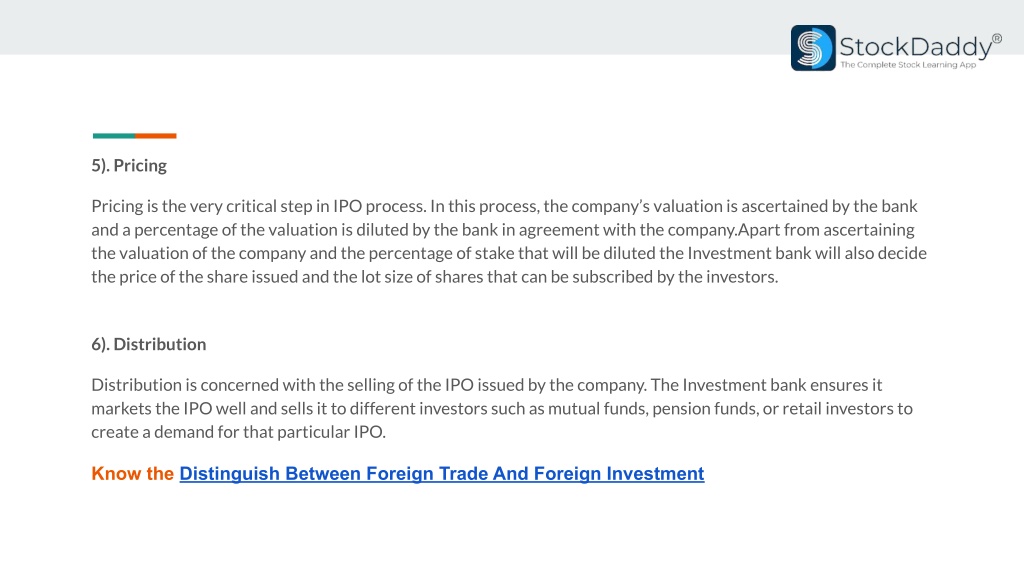Click the line starting 'Distribution is concerned with the selling'
Image resolution: width=1024 pixels, height=576 pixels.
[x=487, y=385]
